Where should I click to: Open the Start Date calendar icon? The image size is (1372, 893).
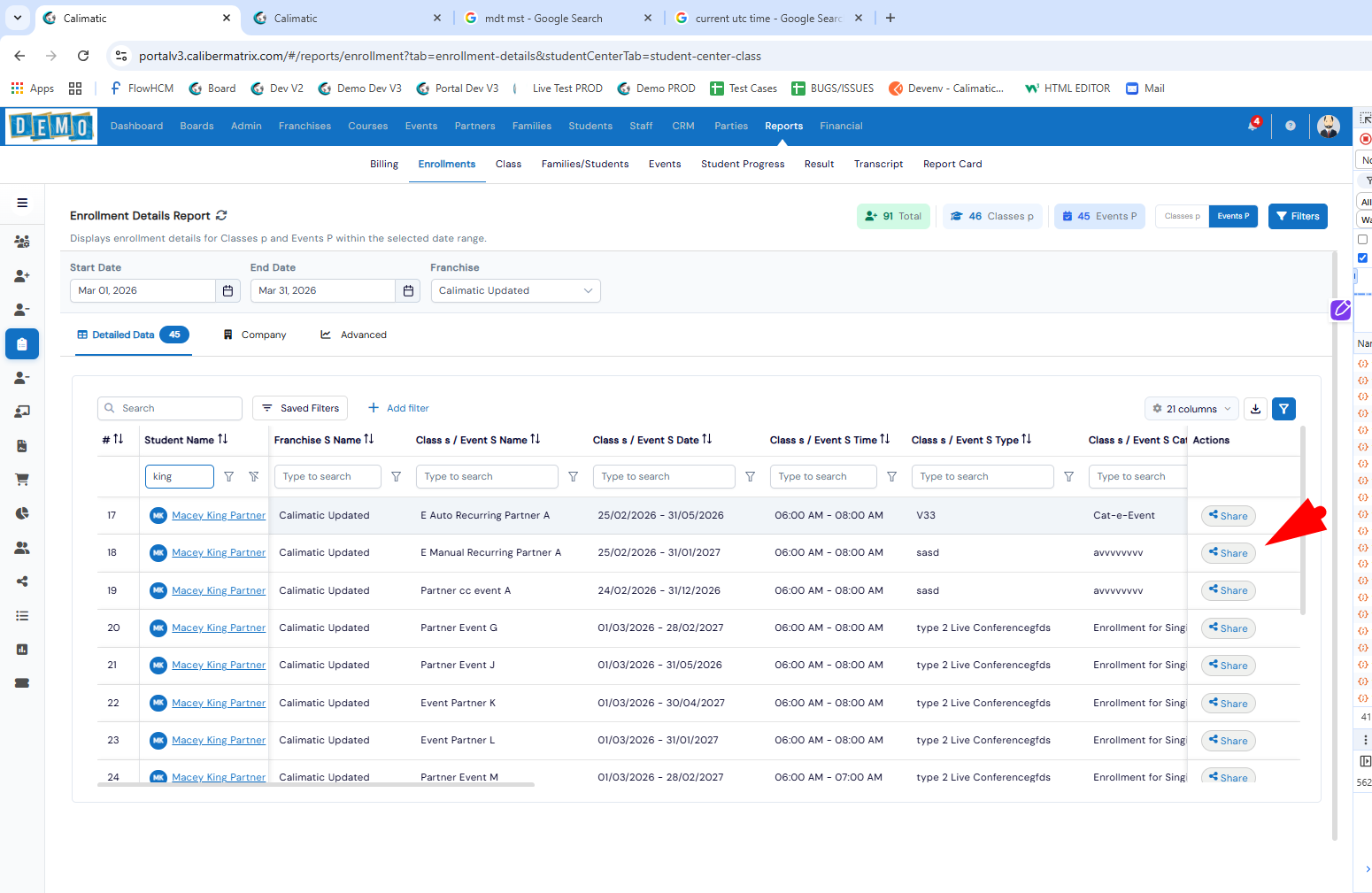pos(227,290)
